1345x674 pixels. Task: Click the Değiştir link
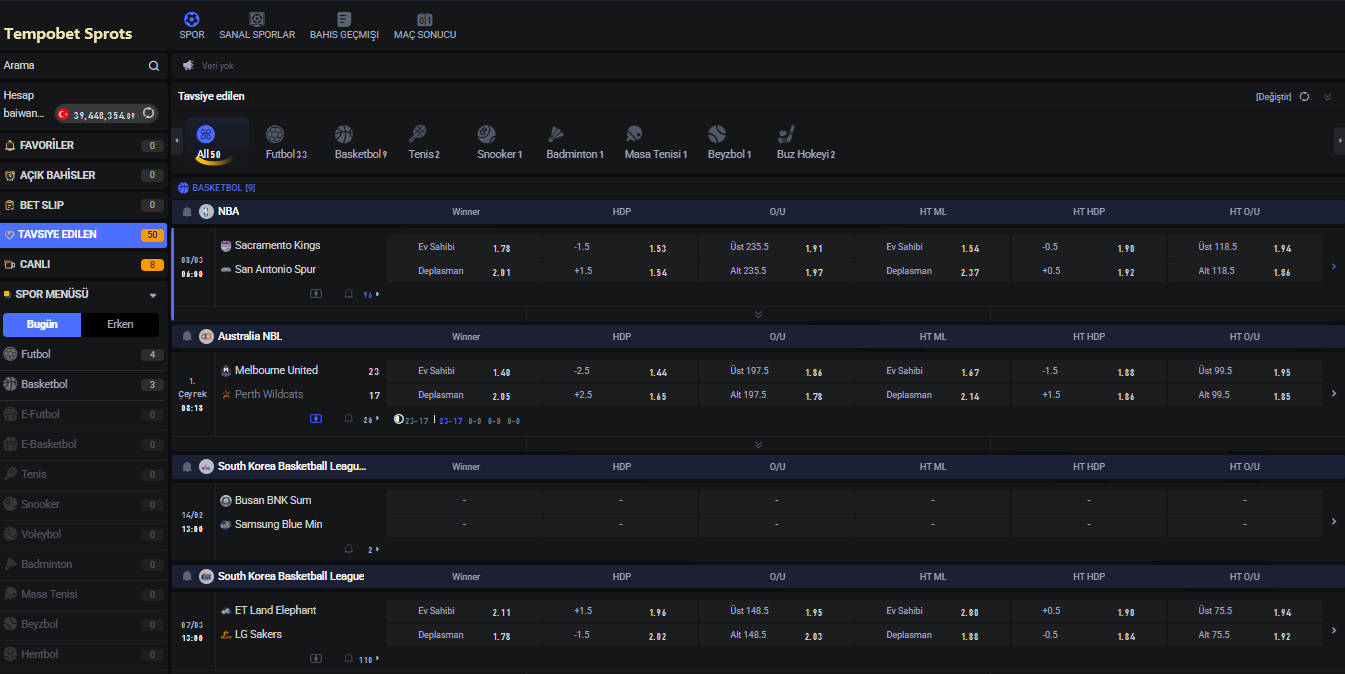click(x=1273, y=97)
